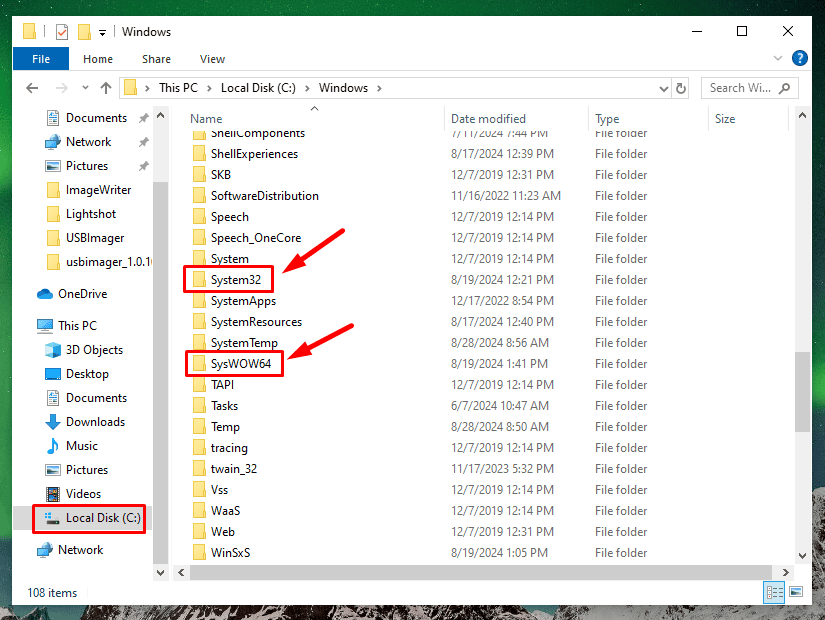The height and width of the screenshot is (620, 825).
Task: Click This PC in the address bar
Action: [x=178, y=88]
